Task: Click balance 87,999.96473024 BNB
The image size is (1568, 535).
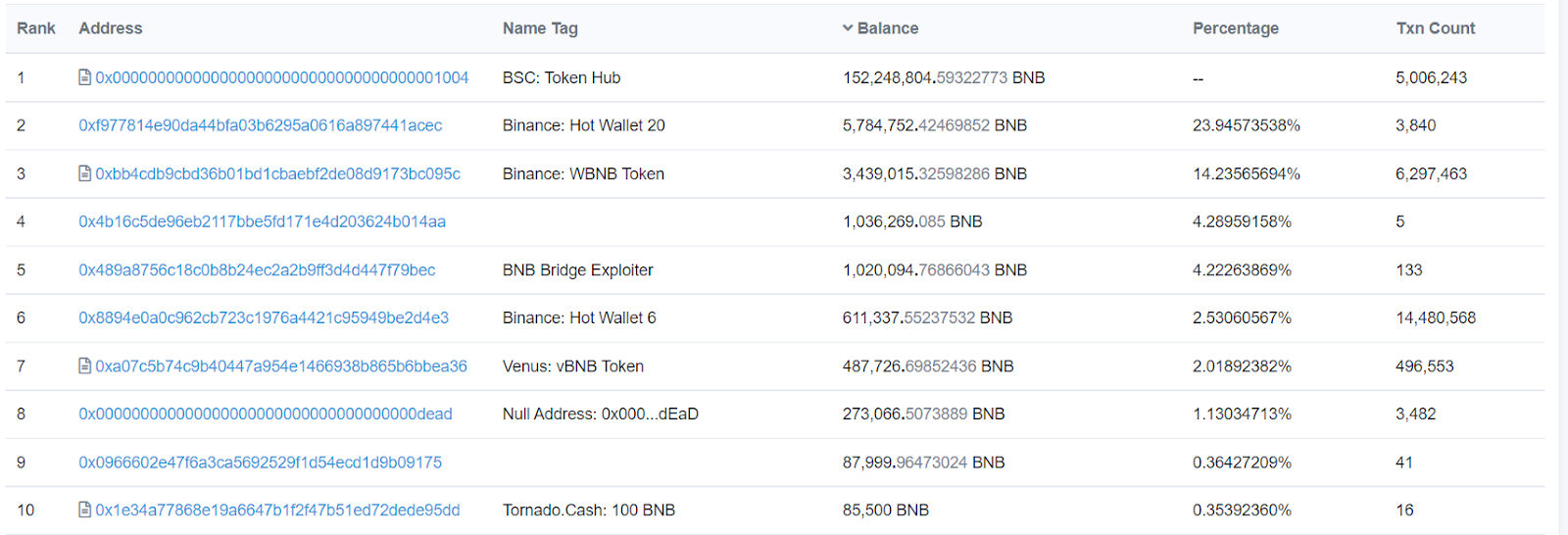Action: click(924, 462)
